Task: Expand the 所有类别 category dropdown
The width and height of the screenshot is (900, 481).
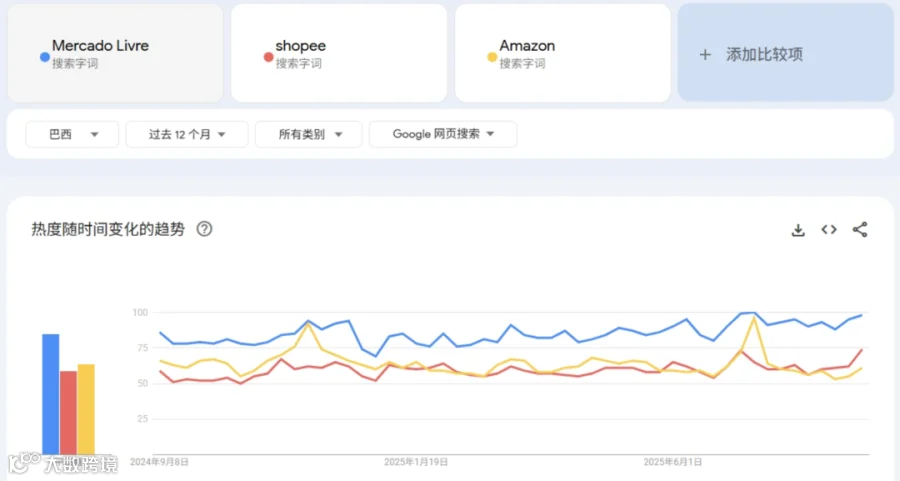Action: (309, 134)
